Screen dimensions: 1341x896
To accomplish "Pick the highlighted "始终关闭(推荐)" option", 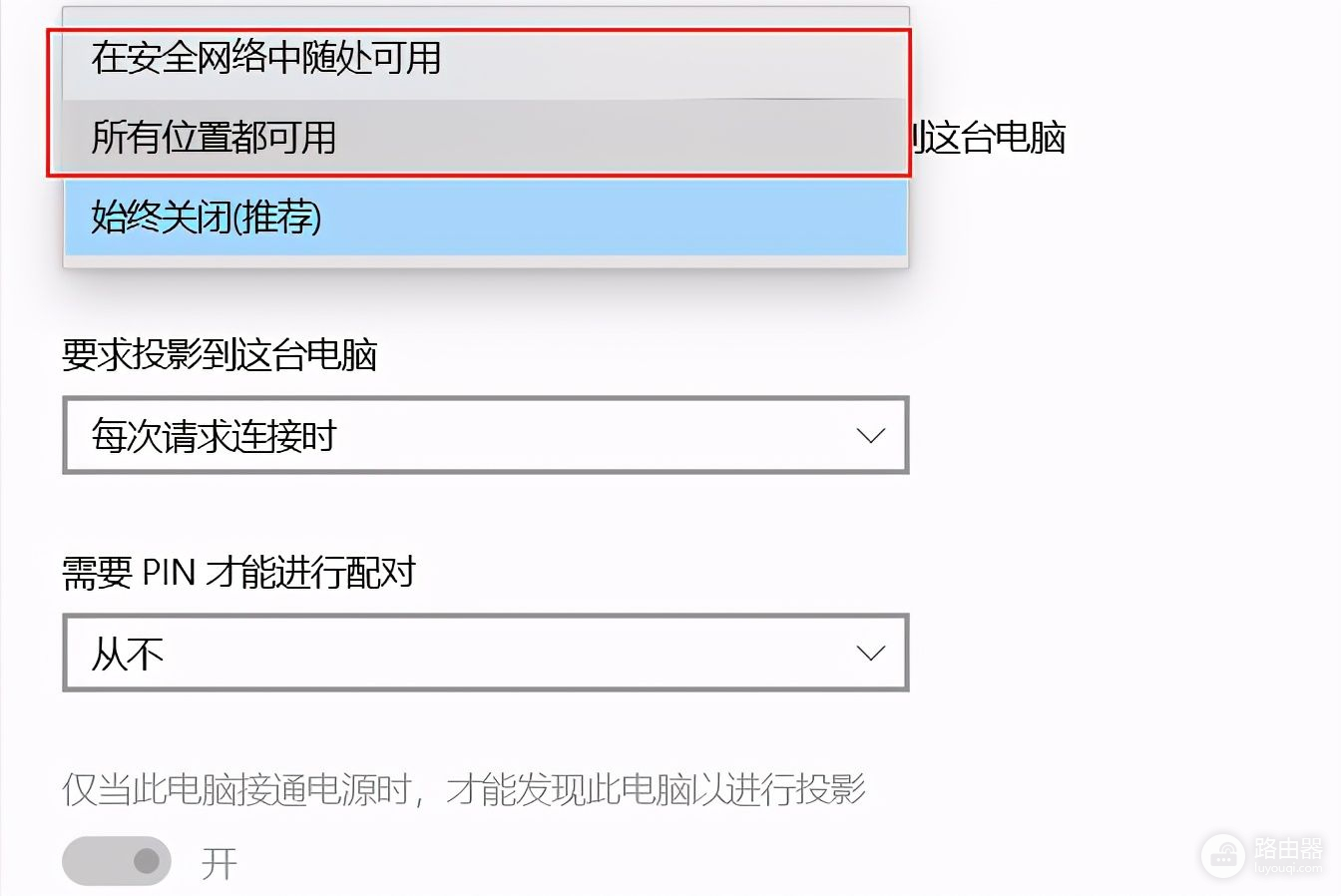I will [x=486, y=218].
